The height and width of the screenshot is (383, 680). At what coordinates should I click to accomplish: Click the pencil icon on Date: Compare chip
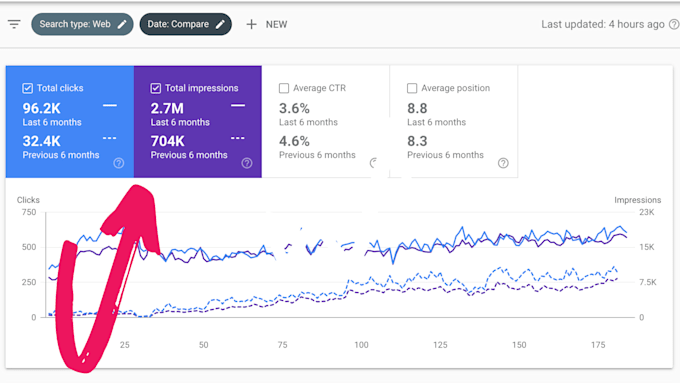[x=220, y=24]
